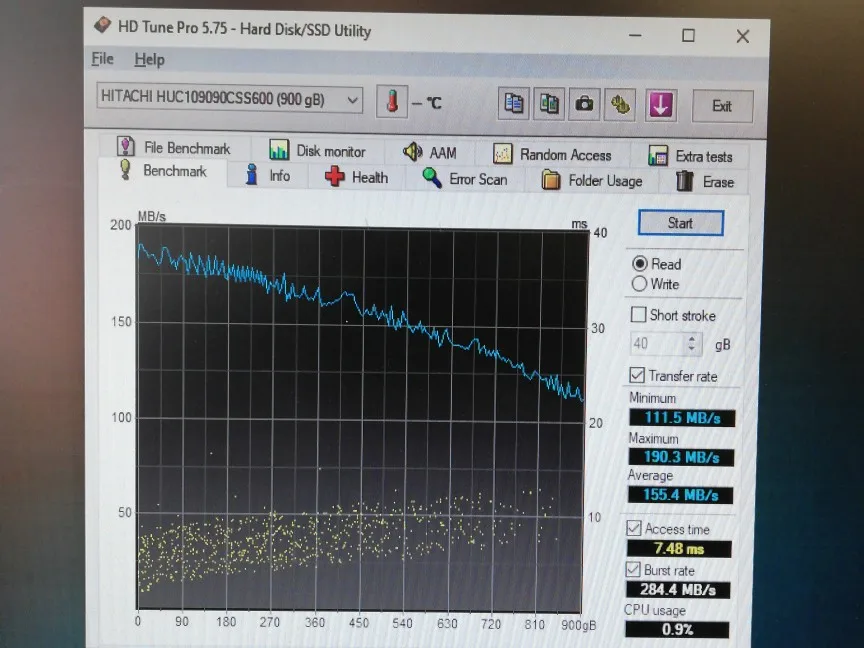Click the 7.48 ms access time value
864x648 pixels.
tap(679, 548)
